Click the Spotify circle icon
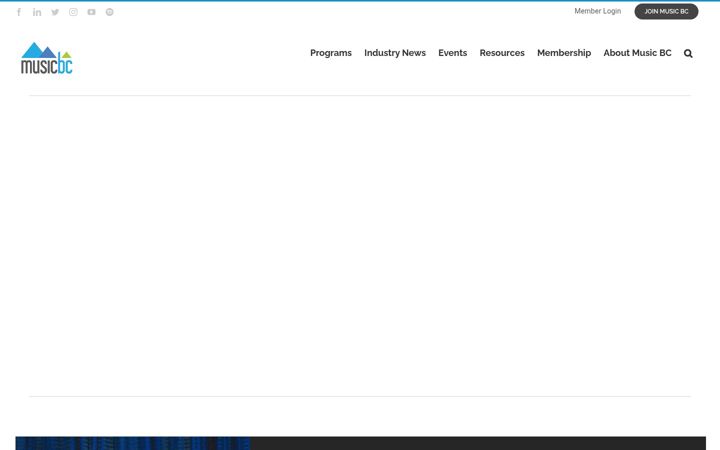 (109, 12)
